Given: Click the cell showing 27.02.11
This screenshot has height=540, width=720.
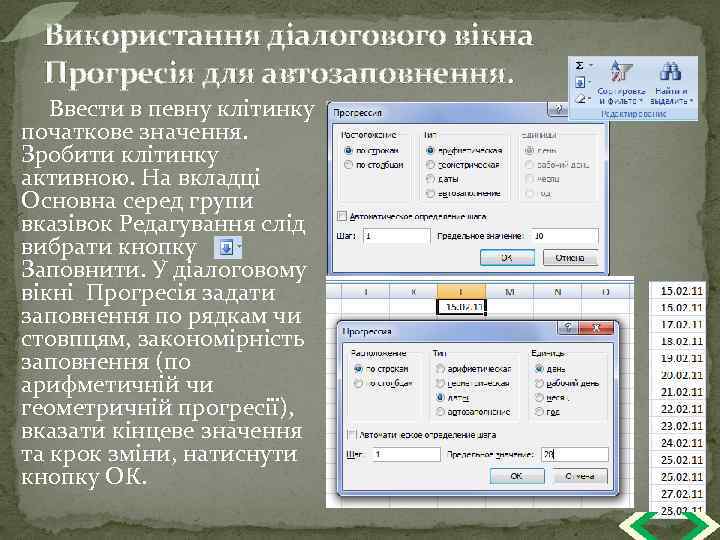Looking at the screenshot, I should (677, 494).
